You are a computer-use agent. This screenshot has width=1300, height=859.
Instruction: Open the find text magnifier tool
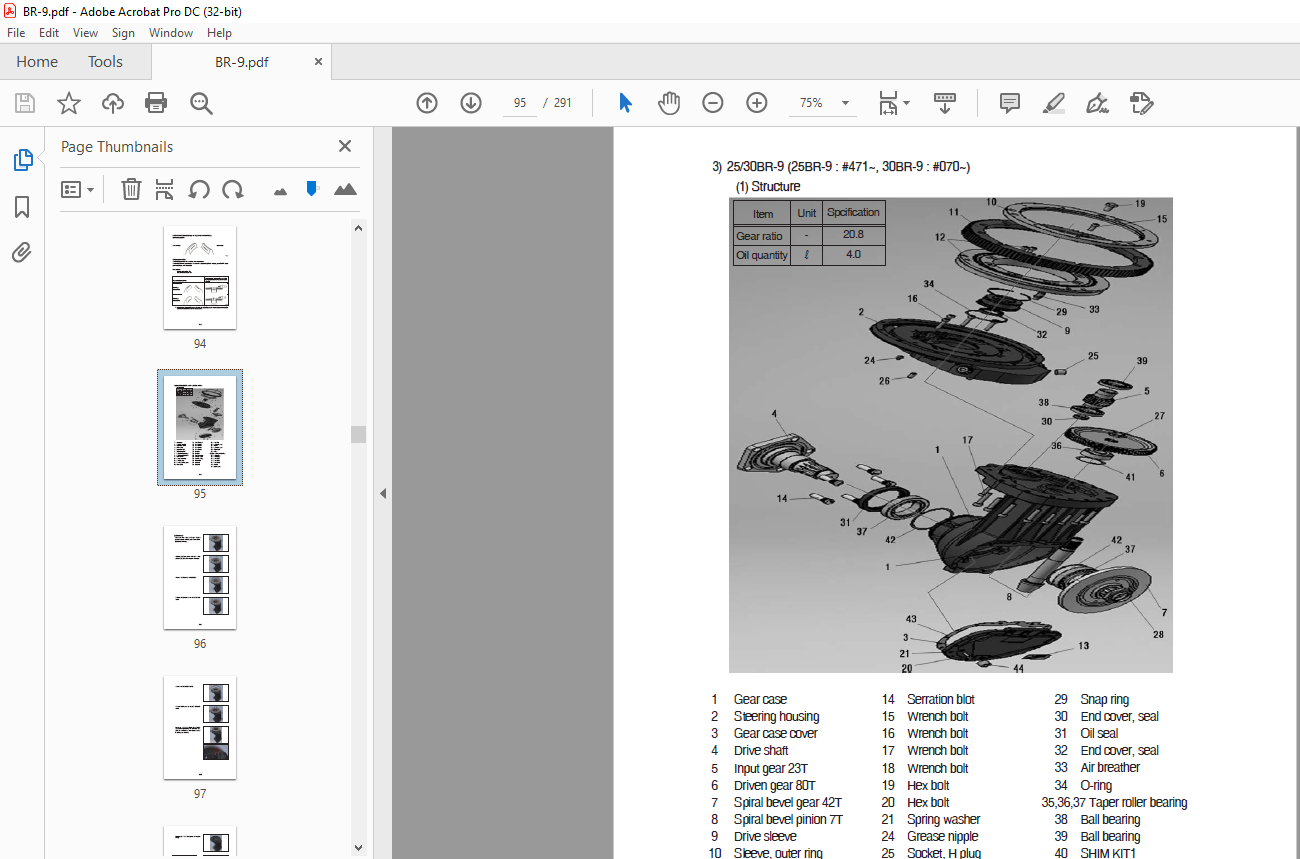201,103
